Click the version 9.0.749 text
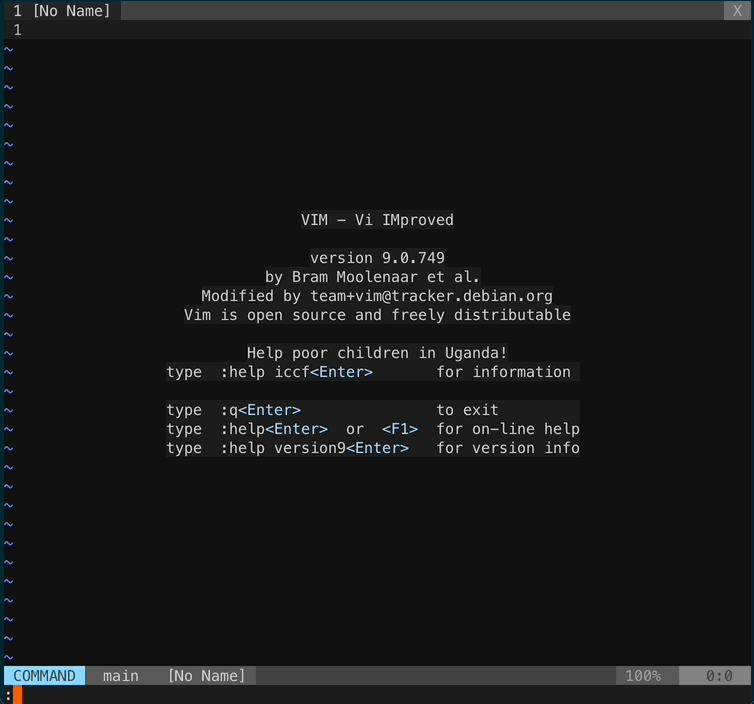The width and height of the screenshot is (754, 704). tap(377, 258)
